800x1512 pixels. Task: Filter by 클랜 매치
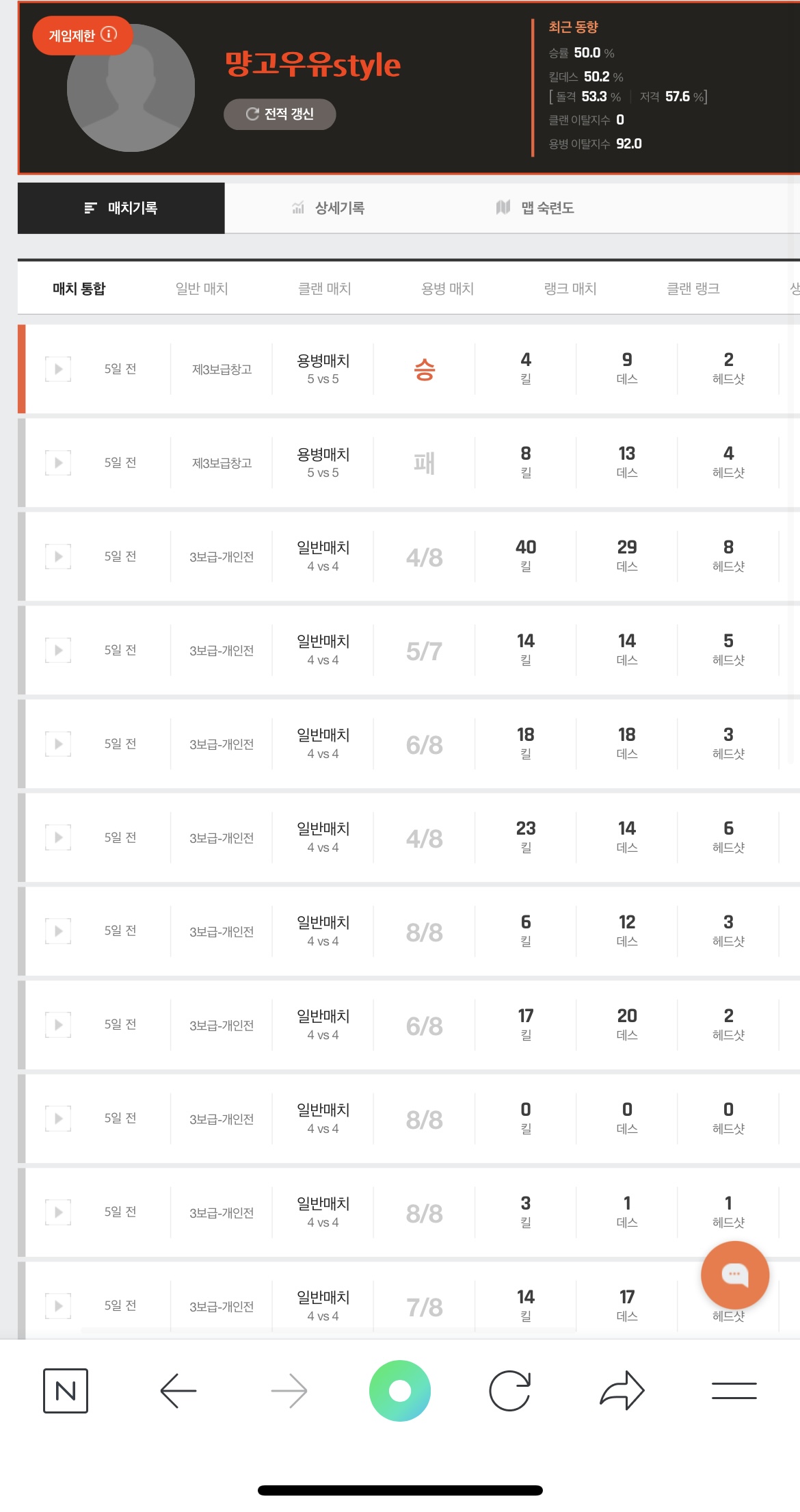click(x=325, y=289)
